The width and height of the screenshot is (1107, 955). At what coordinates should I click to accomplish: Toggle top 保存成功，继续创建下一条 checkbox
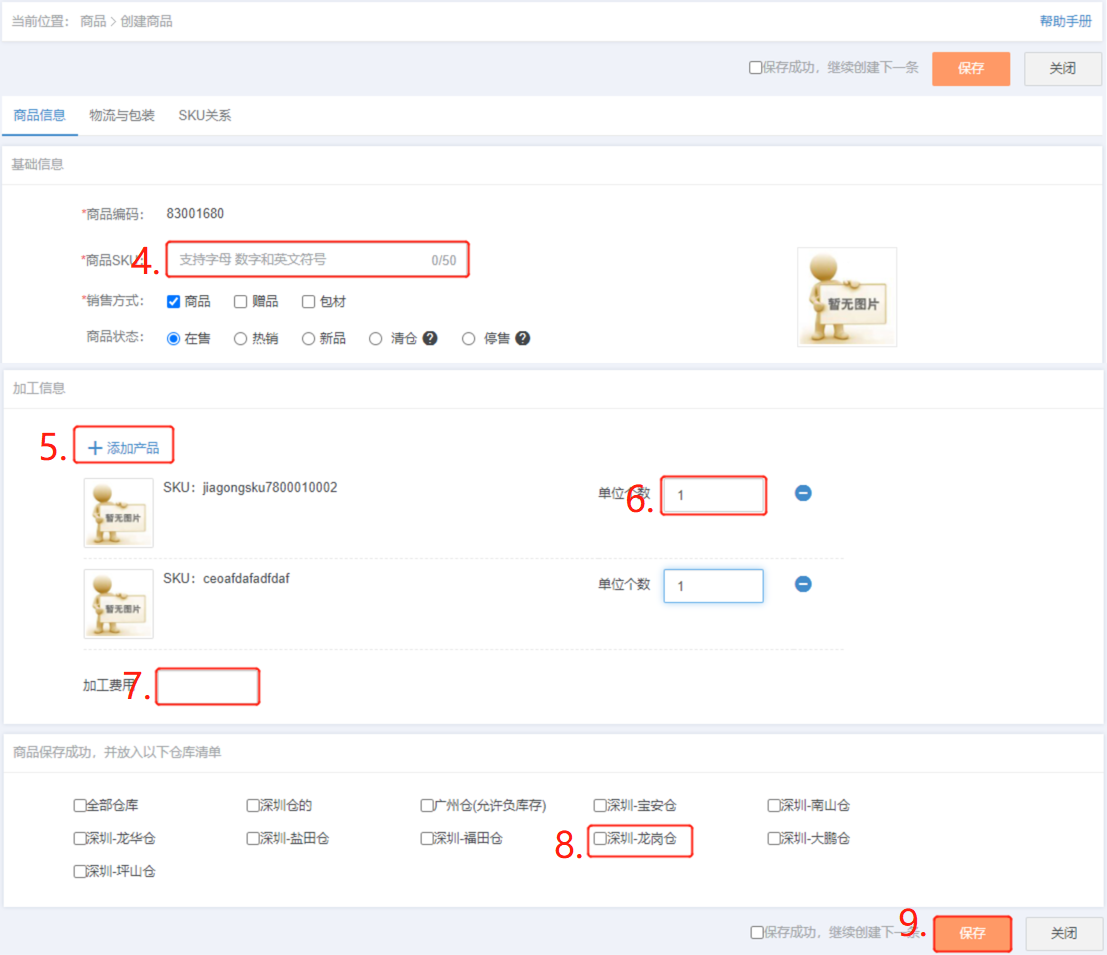(x=755, y=68)
